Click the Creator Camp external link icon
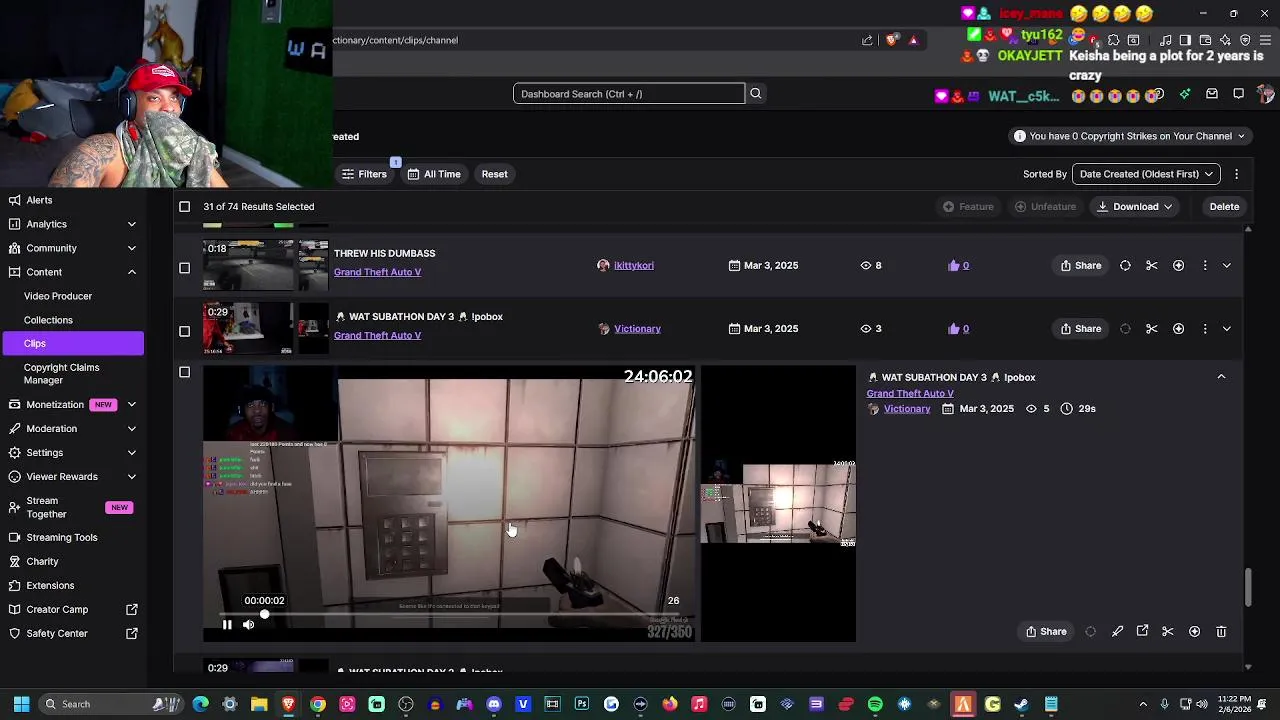Viewport: 1280px width, 720px height. click(x=132, y=609)
